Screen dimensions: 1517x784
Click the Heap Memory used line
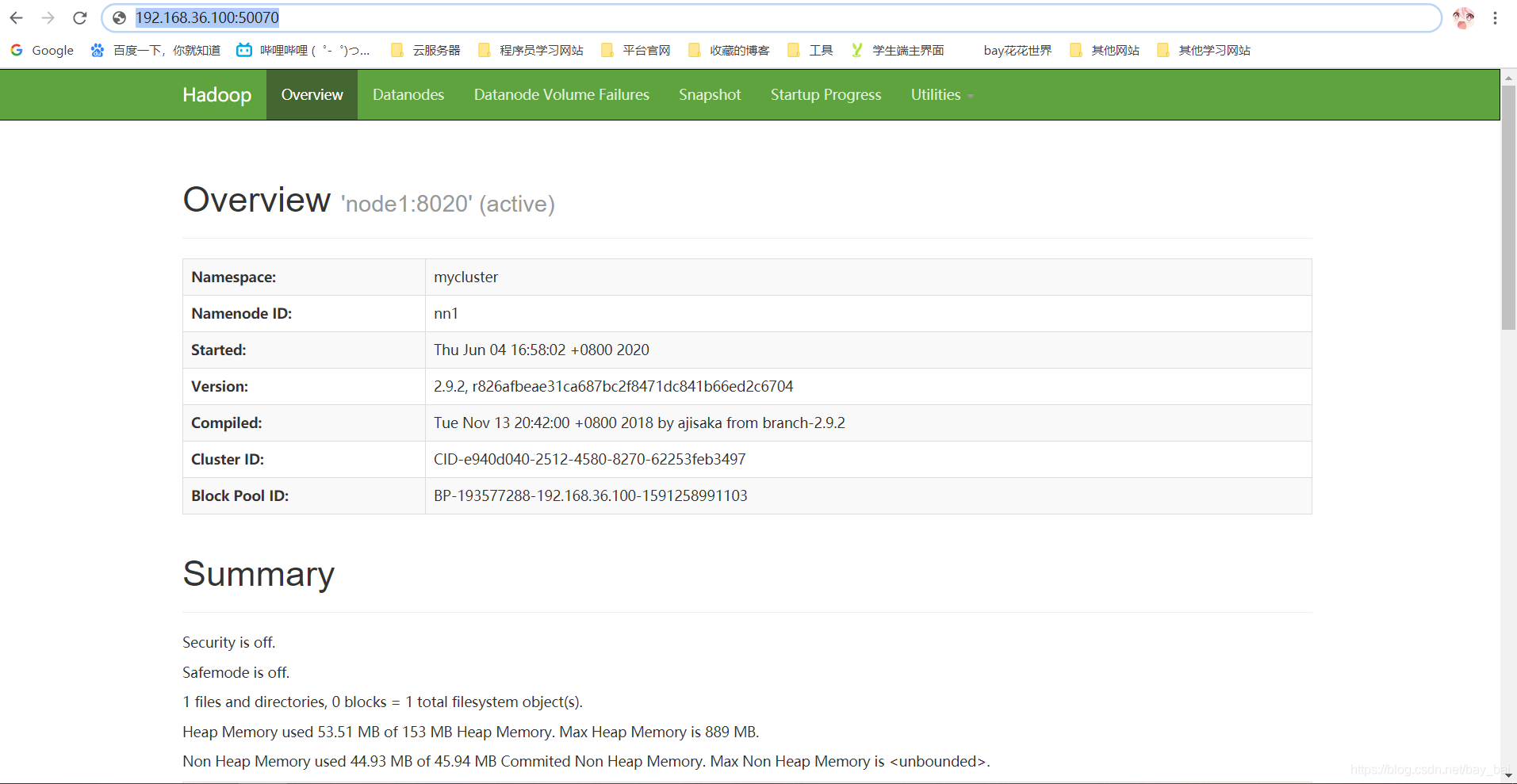point(470,732)
